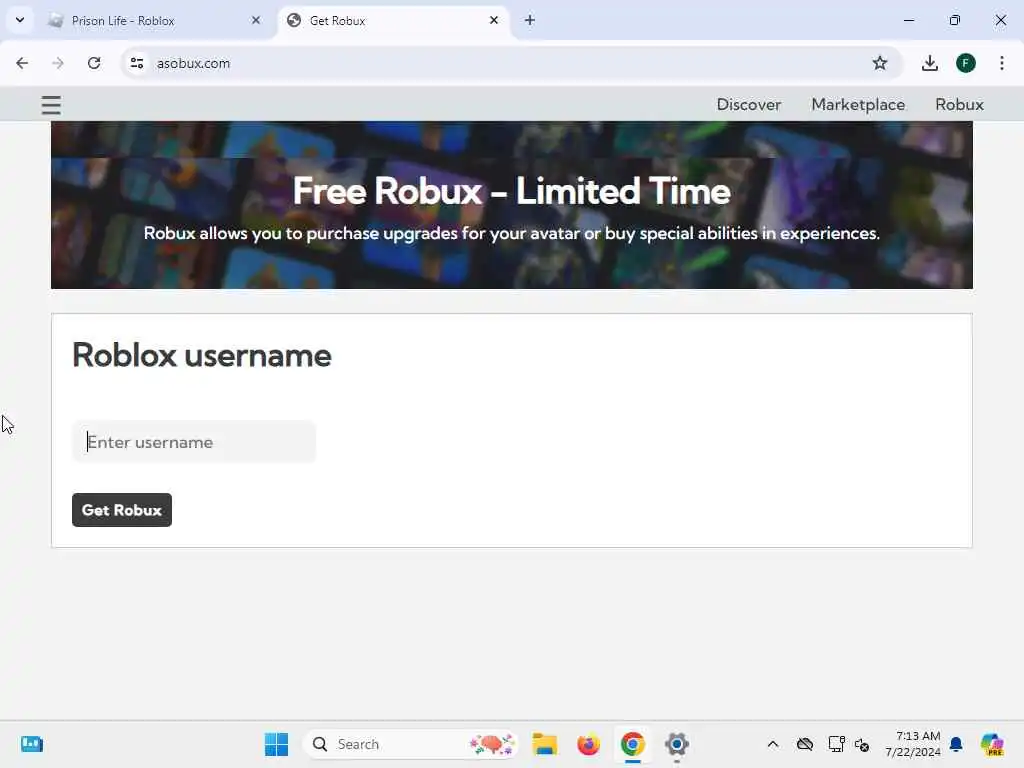Open the Marketplace nav link
This screenshot has width=1024, height=768.
pyautogui.click(x=858, y=104)
